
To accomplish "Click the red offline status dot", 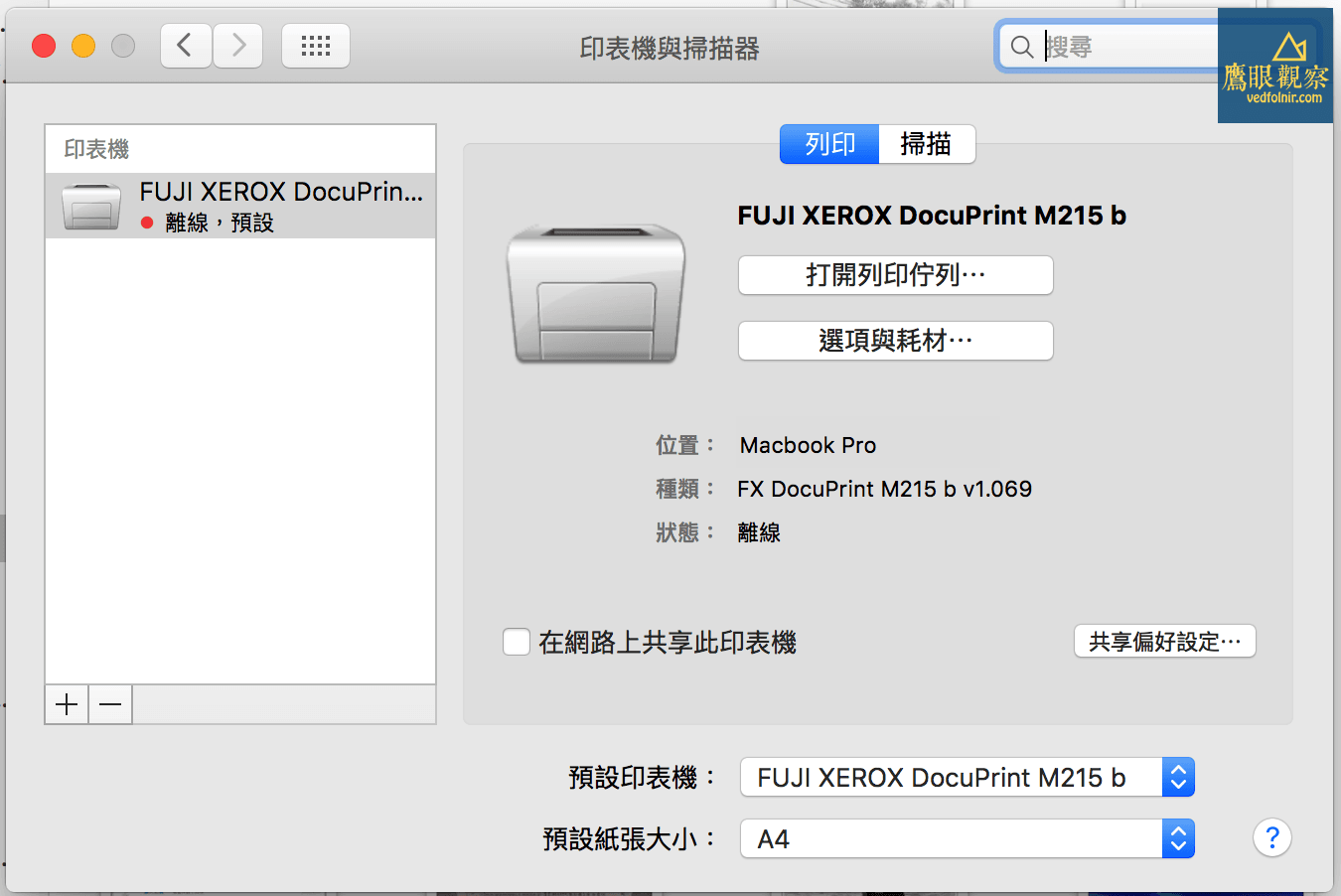I will pos(147,223).
